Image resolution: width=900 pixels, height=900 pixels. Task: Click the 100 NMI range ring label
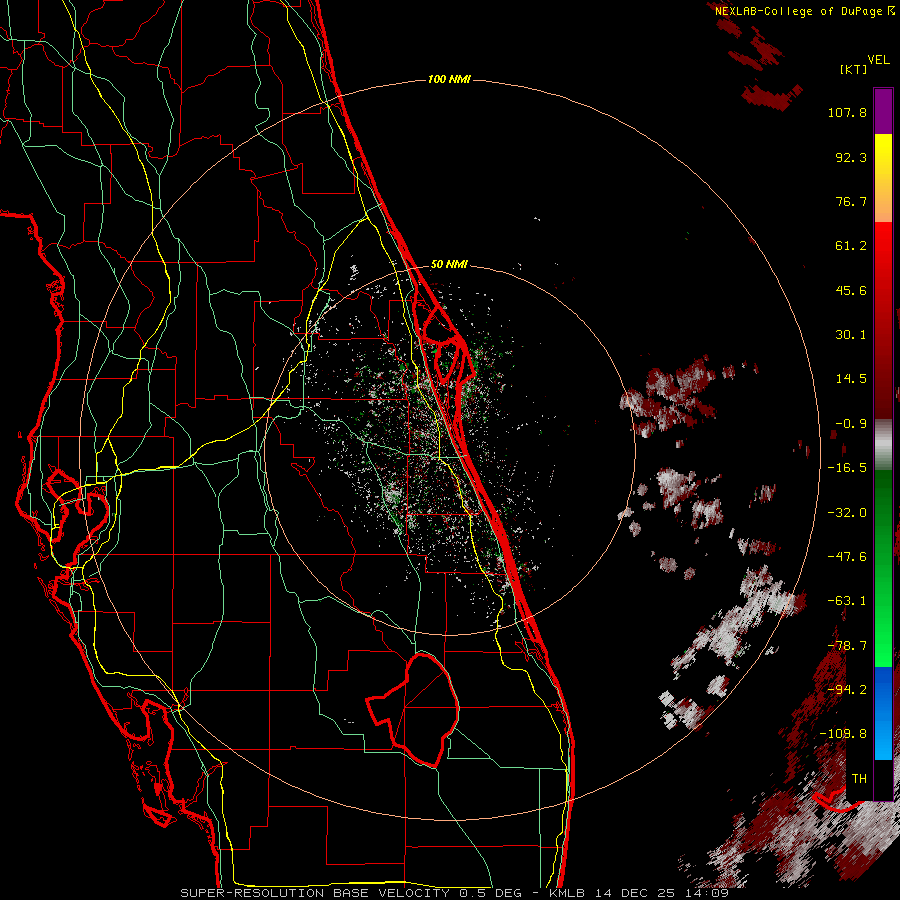pyautogui.click(x=449, y=79)
